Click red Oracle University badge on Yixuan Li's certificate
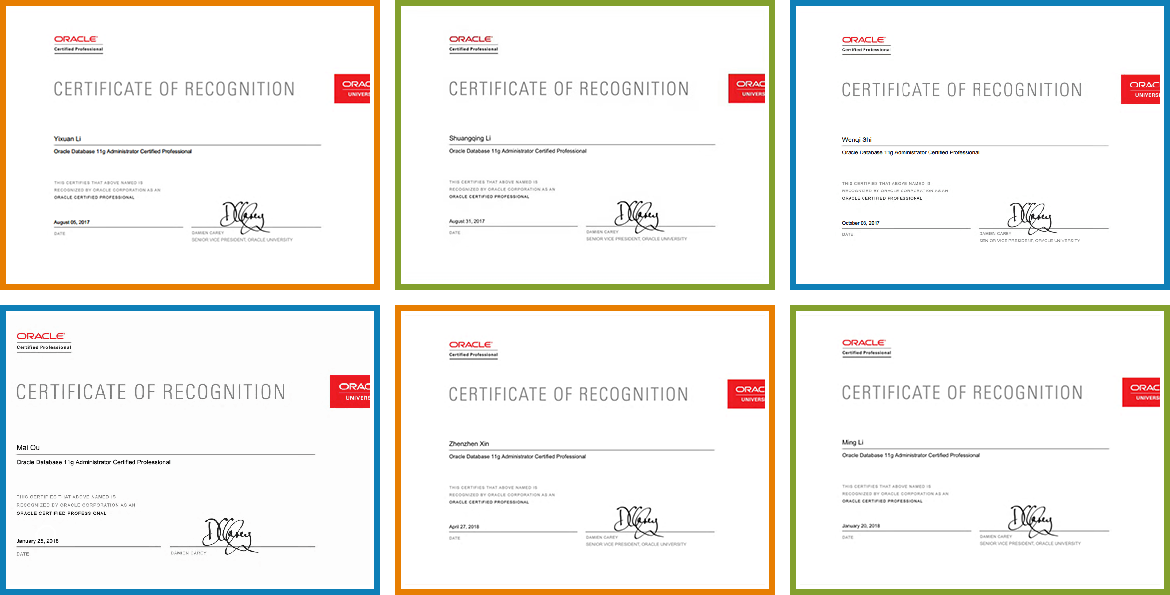 tap(352, 89)
